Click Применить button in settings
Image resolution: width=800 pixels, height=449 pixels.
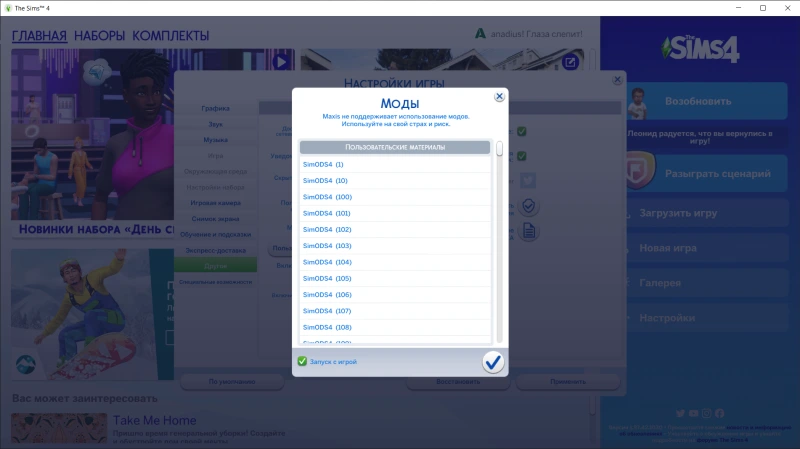[x=568, y=382]
